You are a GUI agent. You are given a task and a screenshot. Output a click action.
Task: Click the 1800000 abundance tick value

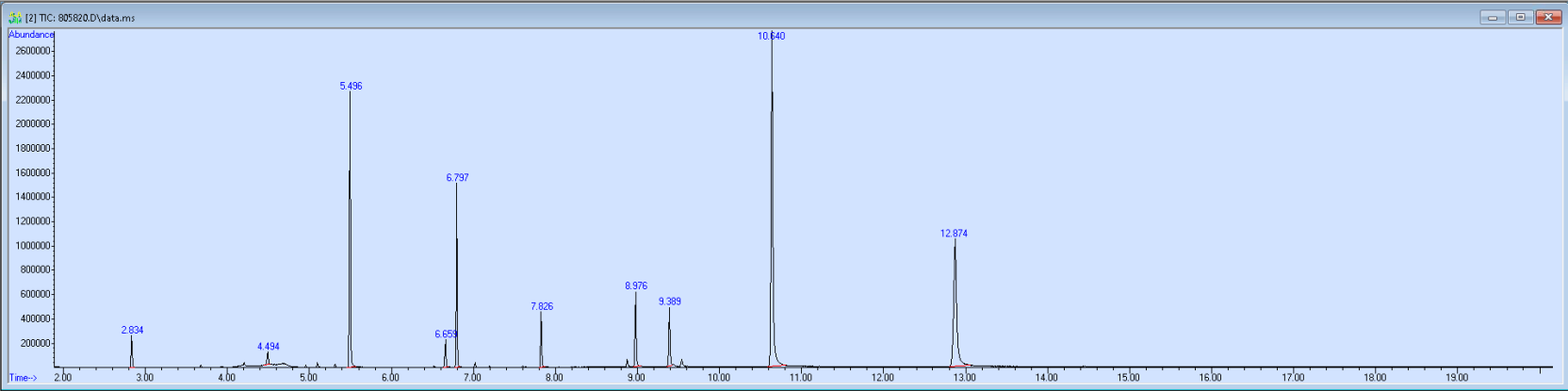pos(32,149)
